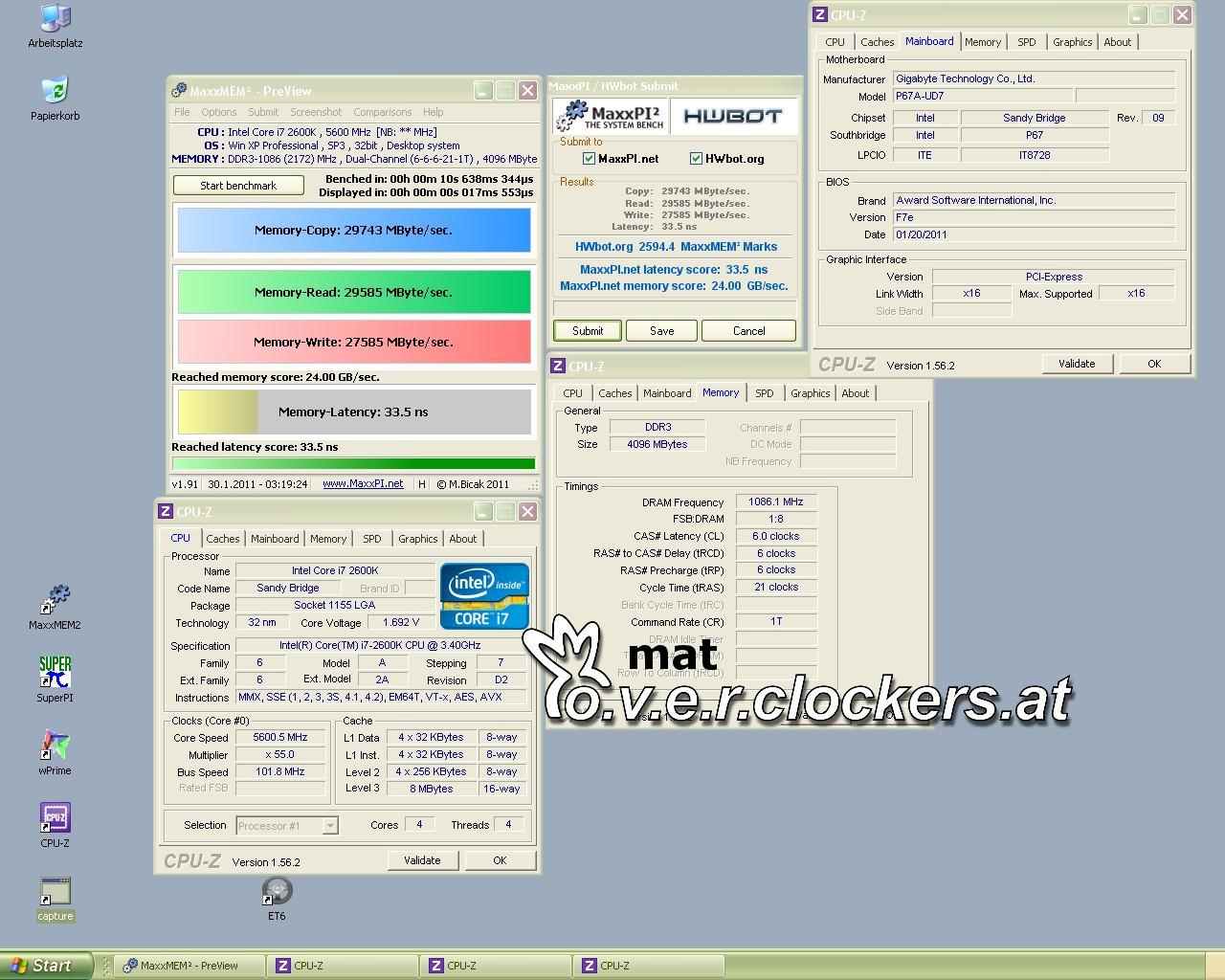The width and height of the screenshot is (1225, 980).
Task: Click the H button in MaxxMEM² status bar
Action: point(421,484)
